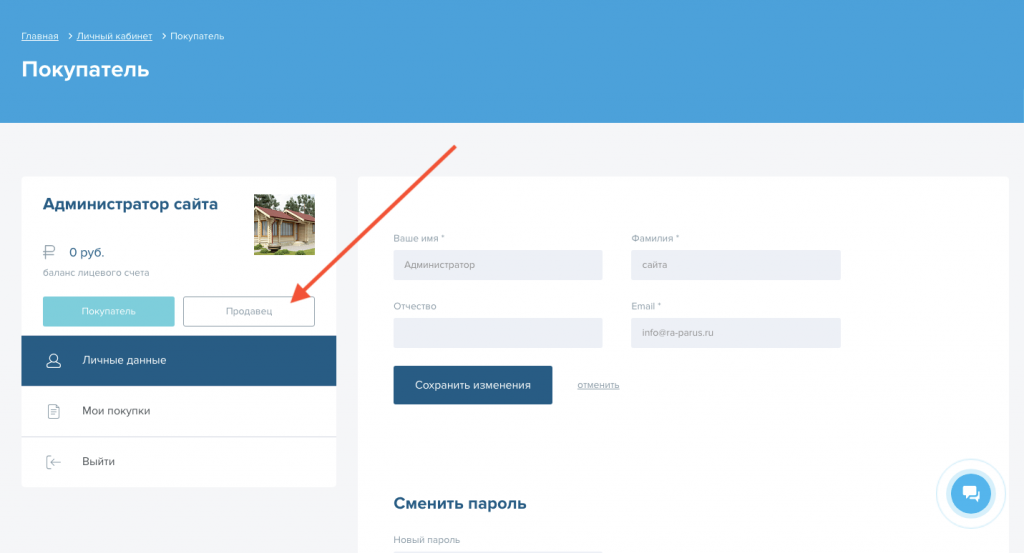Click the Сохранить изменения button
The height and width of the screenshot is (553, 1024).
point(473,385)
